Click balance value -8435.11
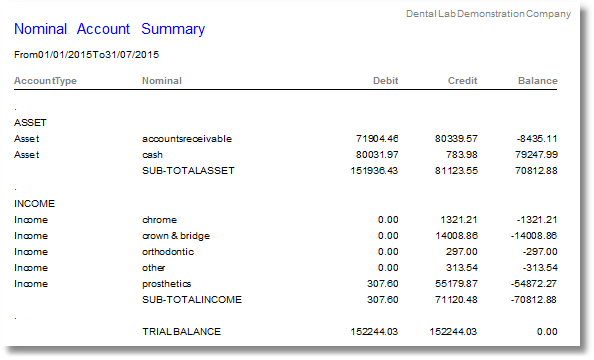 [537, 139]
